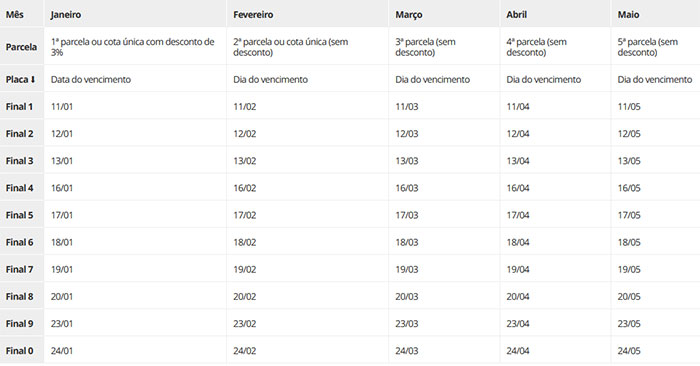Select the 23/04 date for Final 9
This screenshot has width=700, height=366.
[518, 324]
